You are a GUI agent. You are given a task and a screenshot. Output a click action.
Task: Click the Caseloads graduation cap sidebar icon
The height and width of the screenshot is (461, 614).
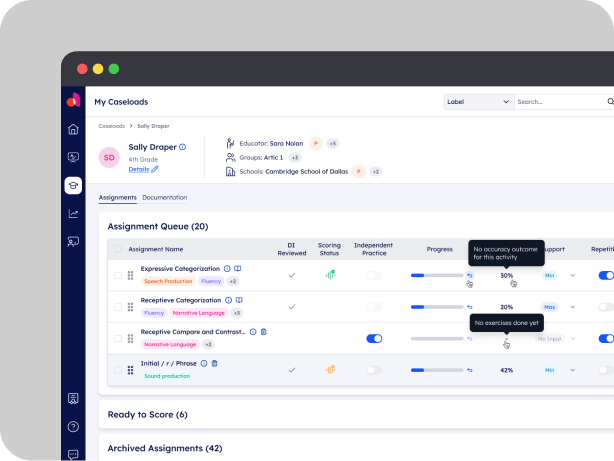point(73,185)
